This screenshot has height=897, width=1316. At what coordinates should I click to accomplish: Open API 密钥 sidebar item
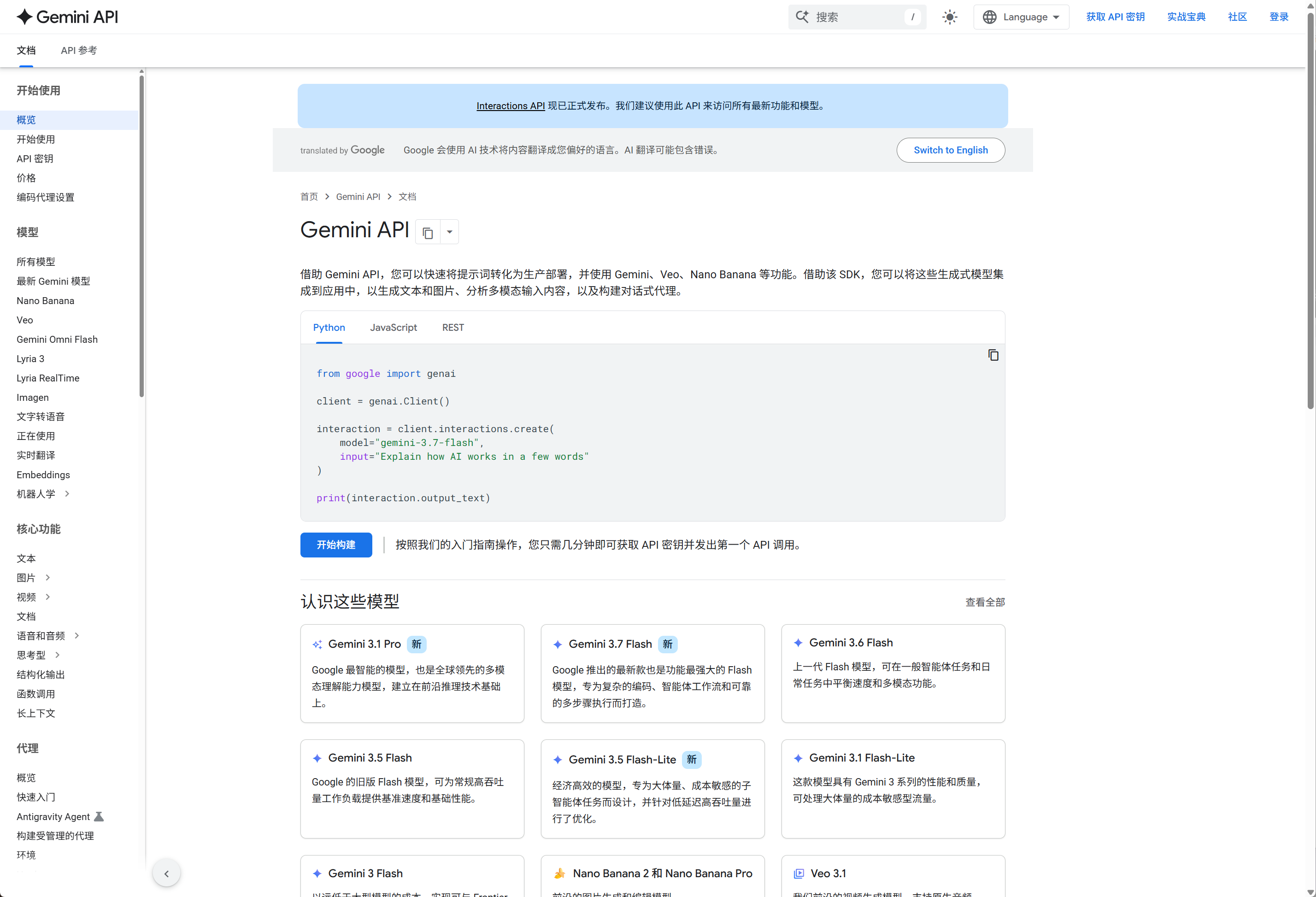coord(35,158)
